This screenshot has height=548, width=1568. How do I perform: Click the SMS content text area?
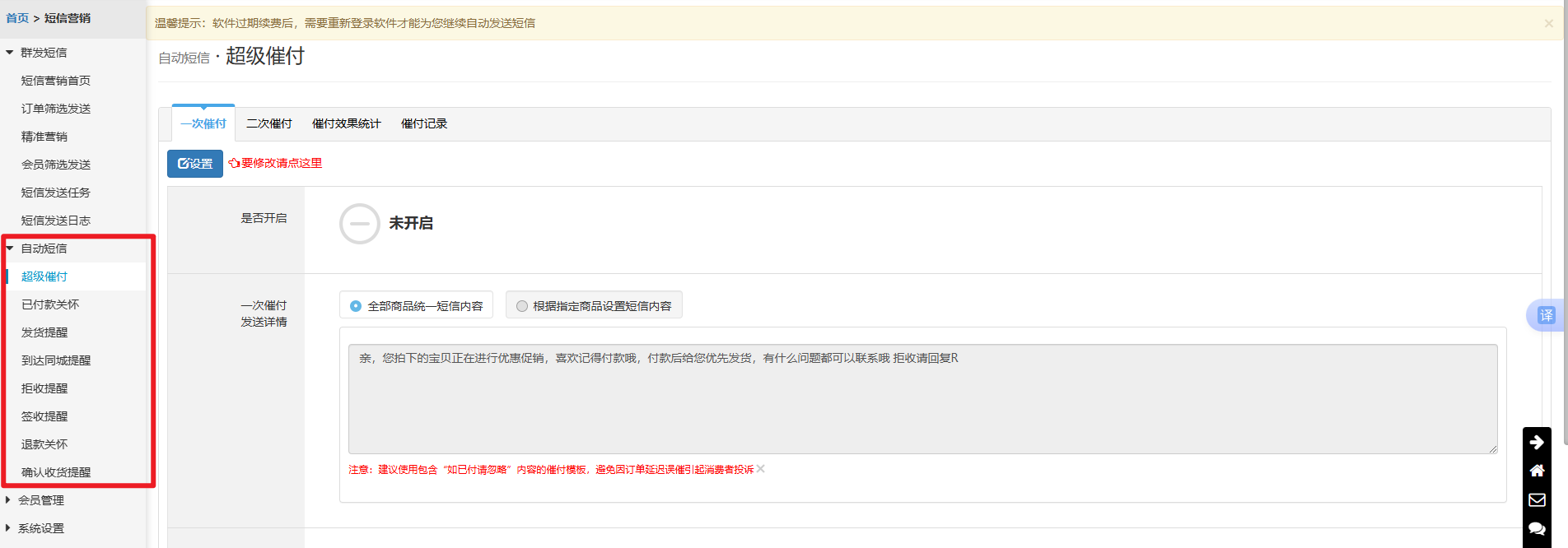(x=922, y=399)
